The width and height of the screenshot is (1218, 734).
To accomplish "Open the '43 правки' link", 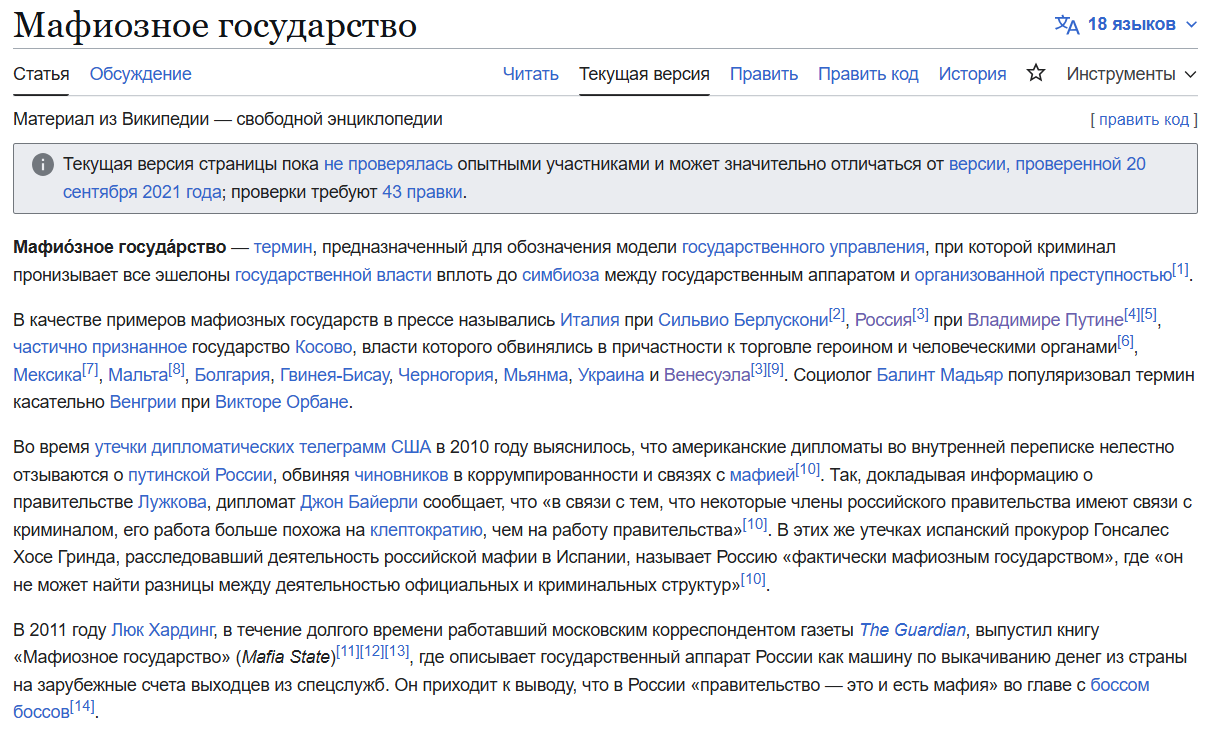I will (422, 192).
